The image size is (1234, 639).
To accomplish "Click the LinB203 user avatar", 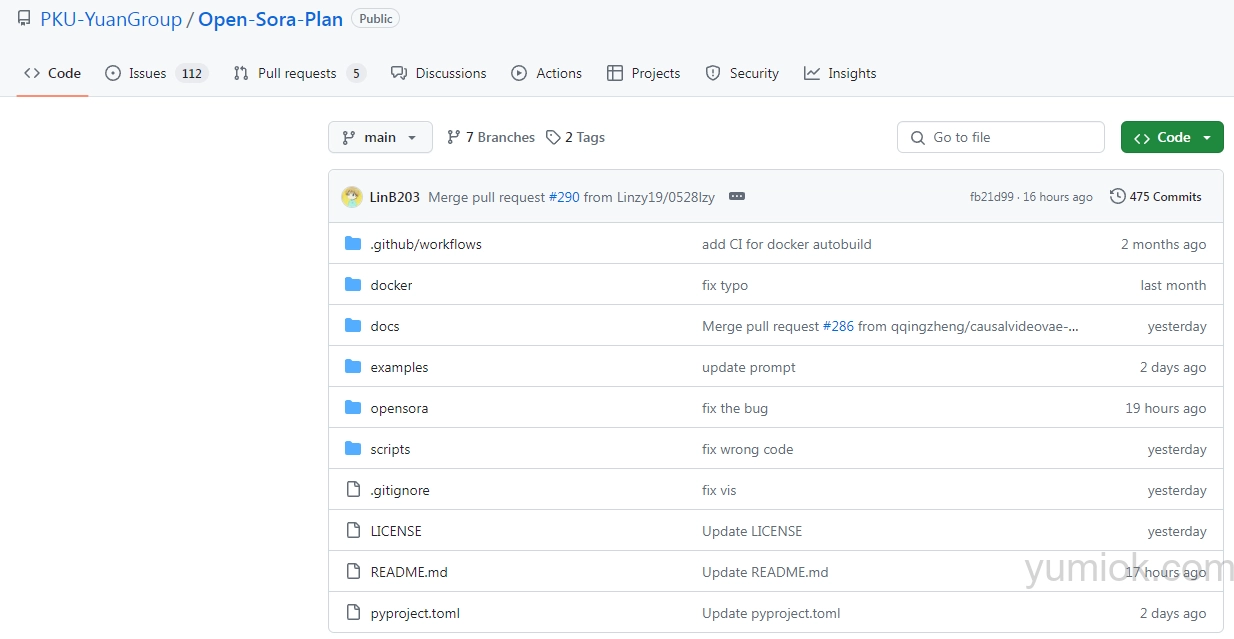I will pyautogui.click(x=352, y=197).
